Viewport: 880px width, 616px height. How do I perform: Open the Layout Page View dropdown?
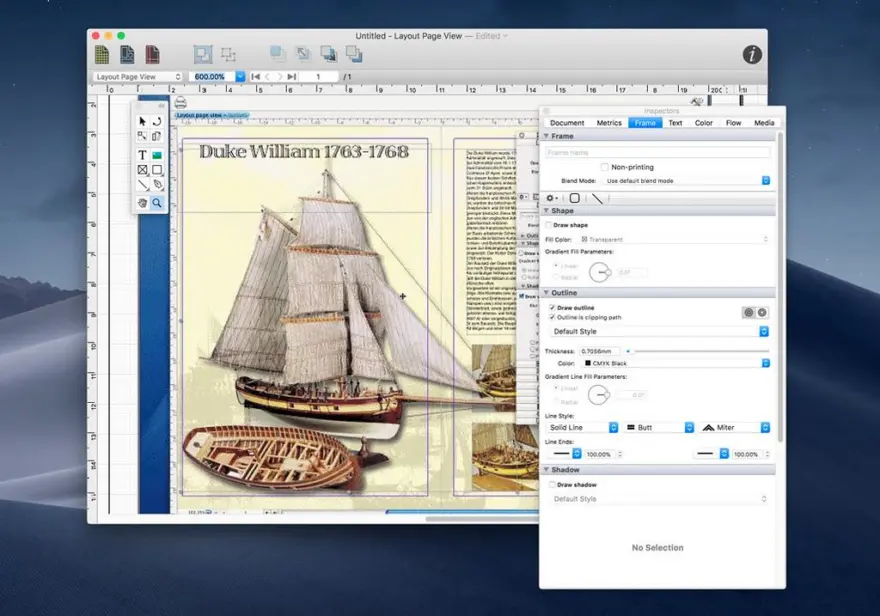point(138,76)
